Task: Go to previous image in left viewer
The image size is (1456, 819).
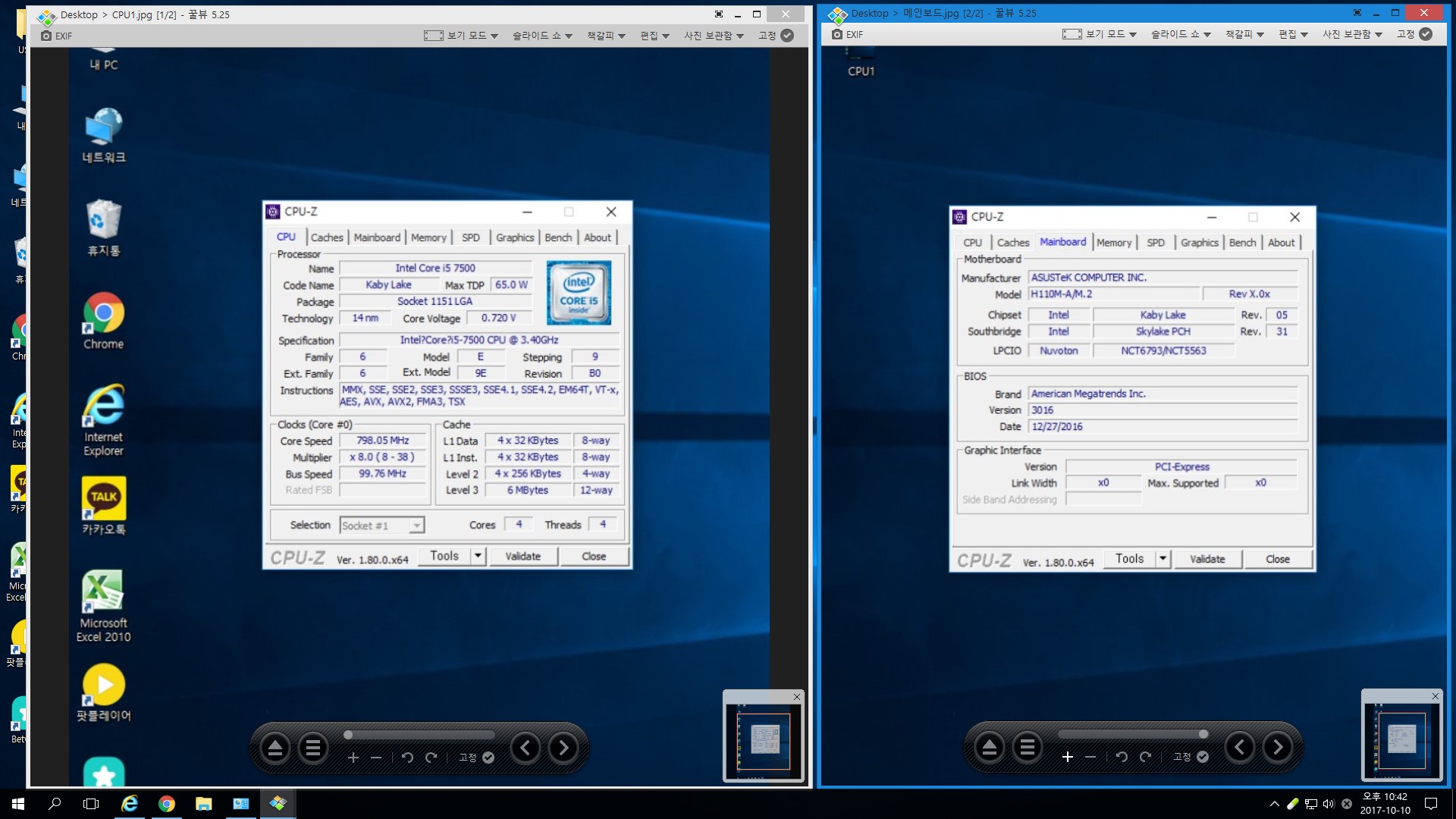Action: [526, 748]
